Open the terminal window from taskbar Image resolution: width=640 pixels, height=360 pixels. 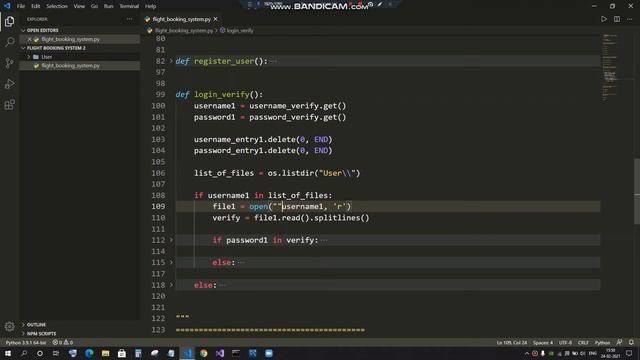[x=236, y=353]
